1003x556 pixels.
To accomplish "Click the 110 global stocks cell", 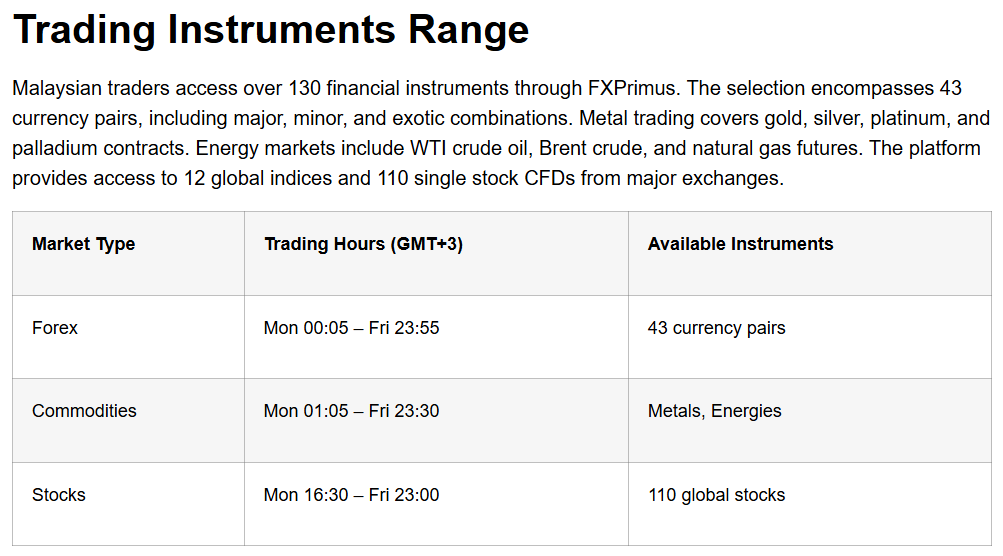I will point(716,495).
